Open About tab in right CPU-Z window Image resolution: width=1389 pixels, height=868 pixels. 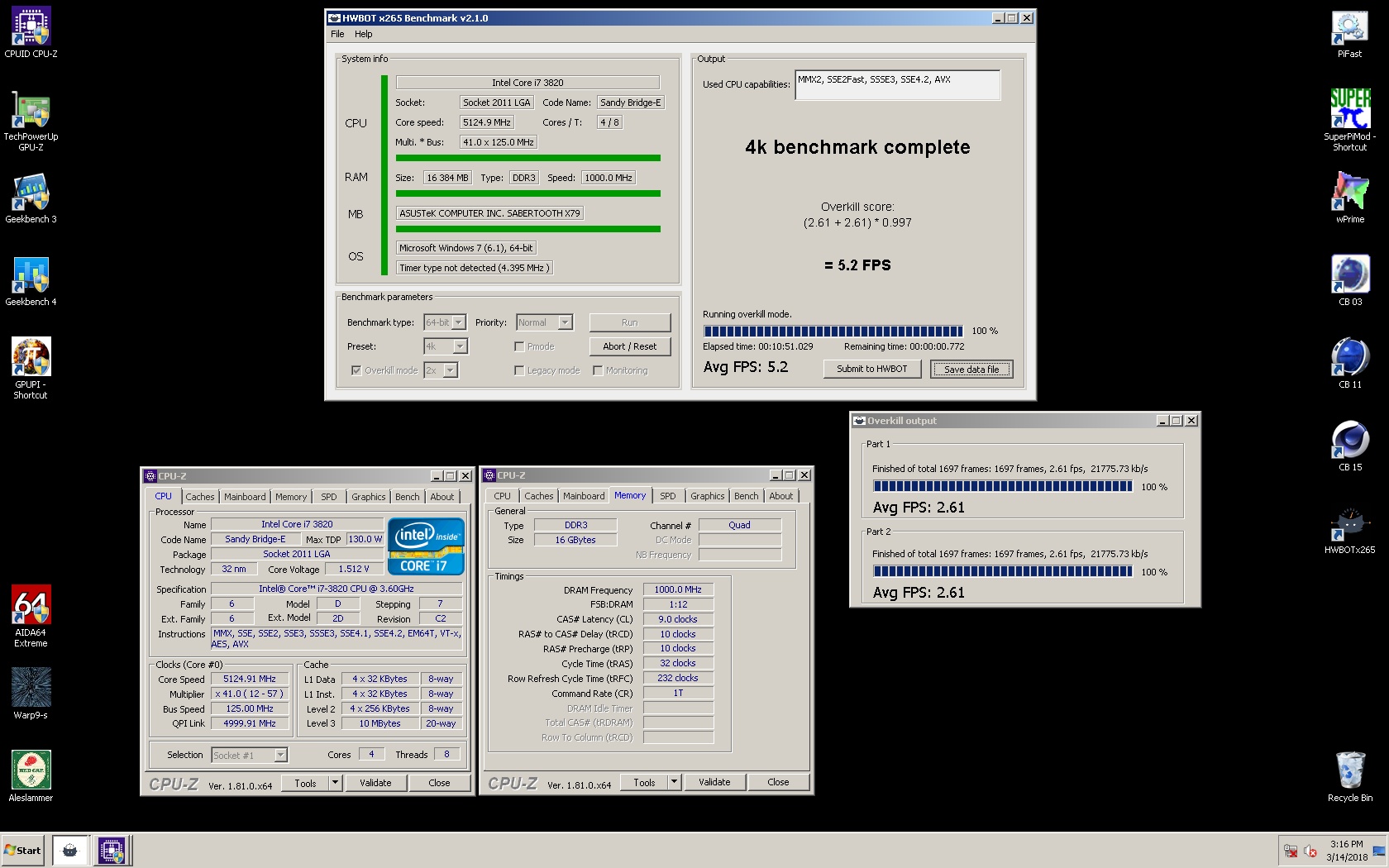pos(781,496)
